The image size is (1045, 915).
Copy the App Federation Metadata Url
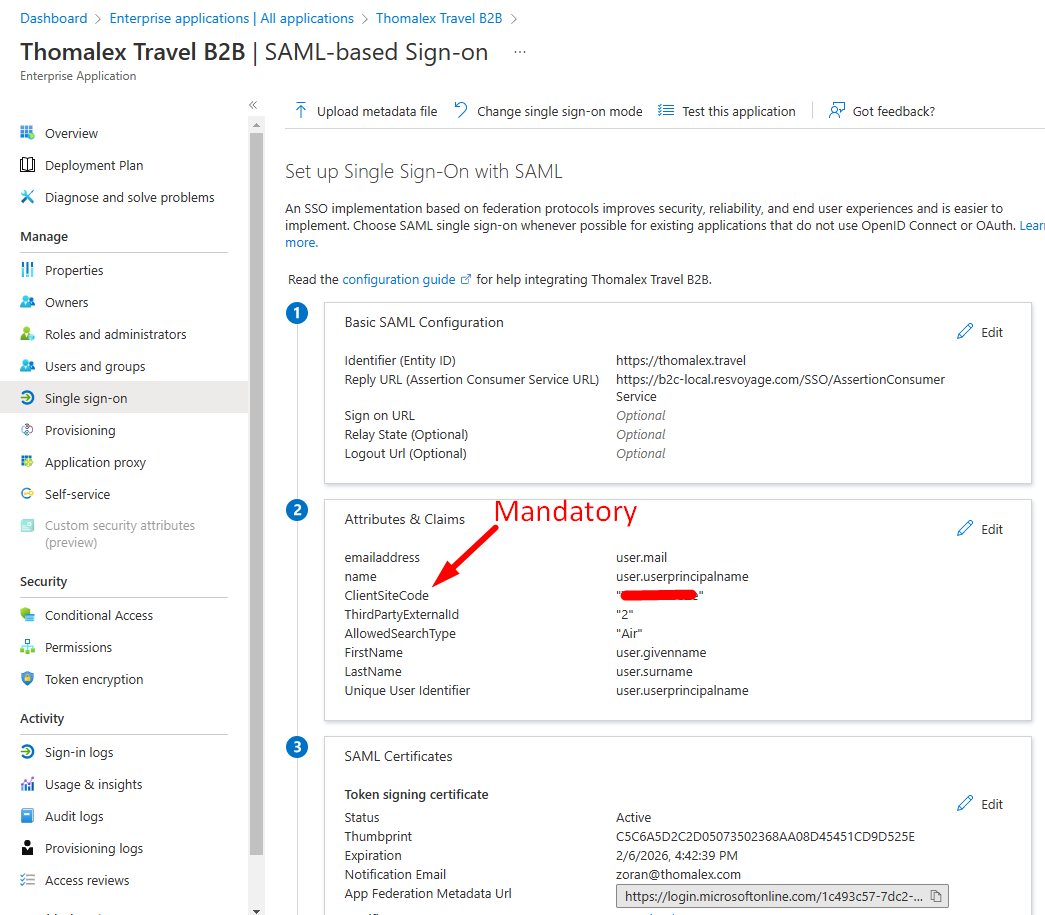point(936,896)
